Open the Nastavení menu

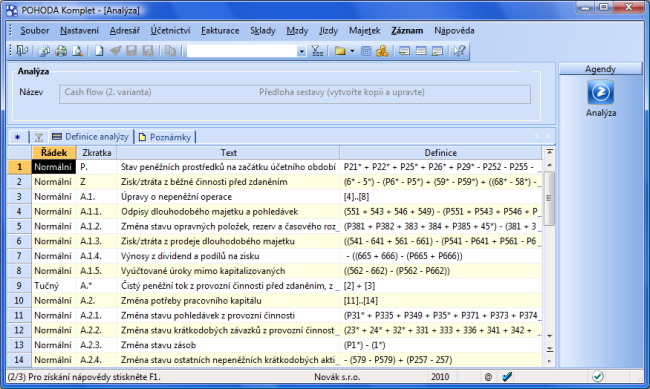(79, 31)
